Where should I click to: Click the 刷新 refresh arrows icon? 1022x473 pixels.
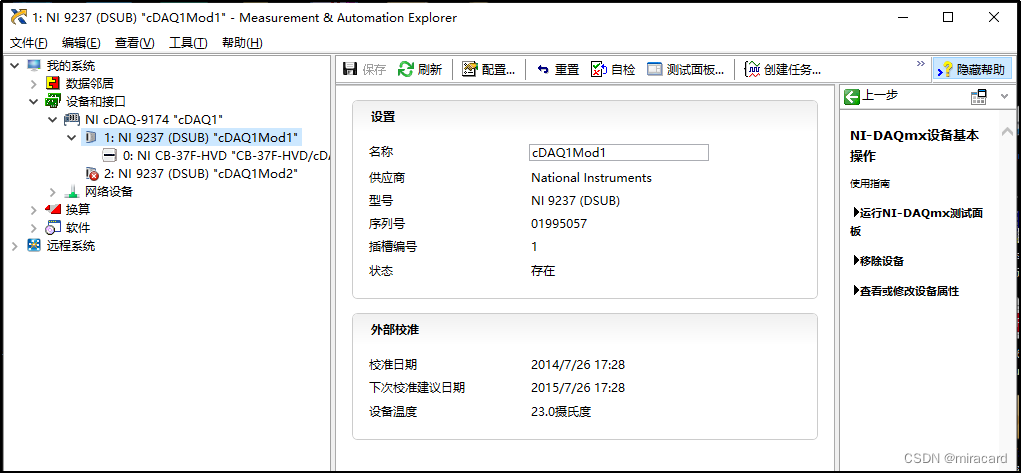[x=406, y=69]
